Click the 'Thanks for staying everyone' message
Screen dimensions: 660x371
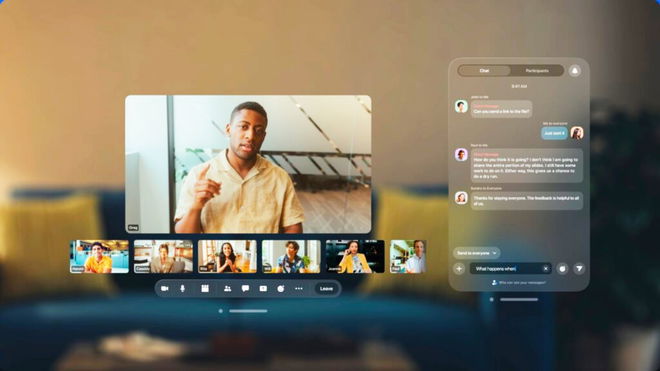527,201
